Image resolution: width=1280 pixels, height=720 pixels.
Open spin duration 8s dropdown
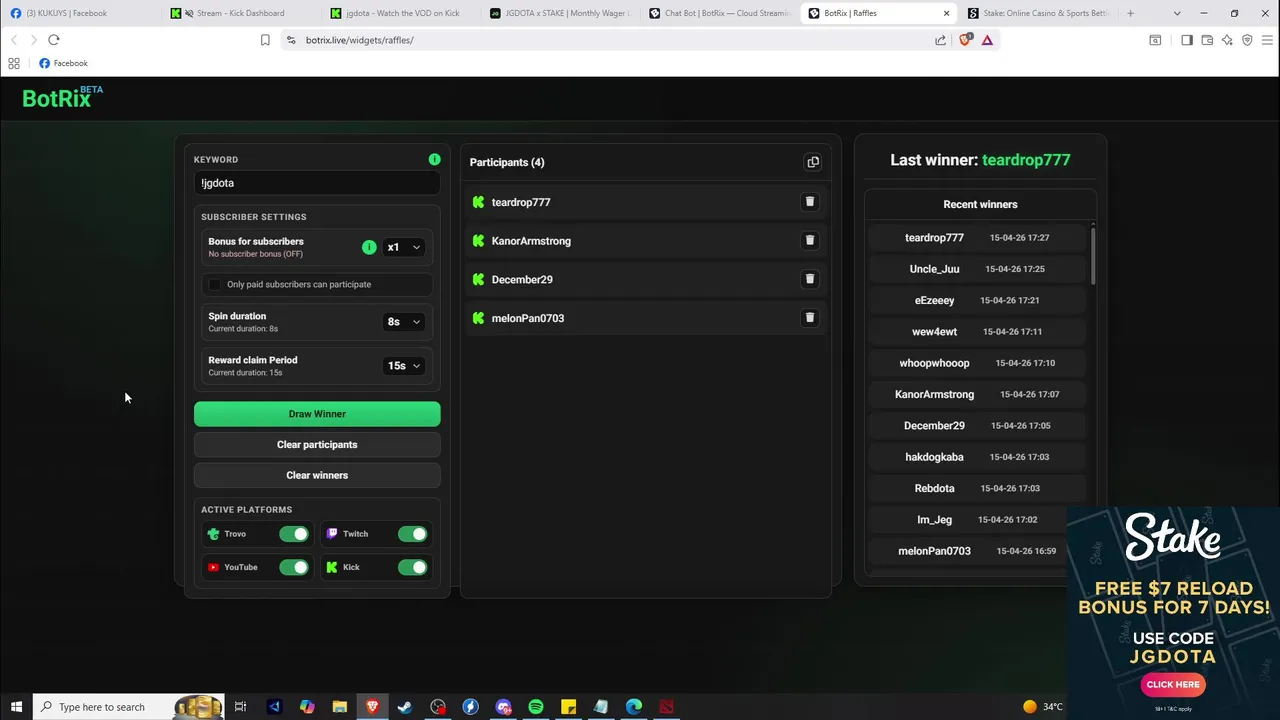(x=404, y=321)
